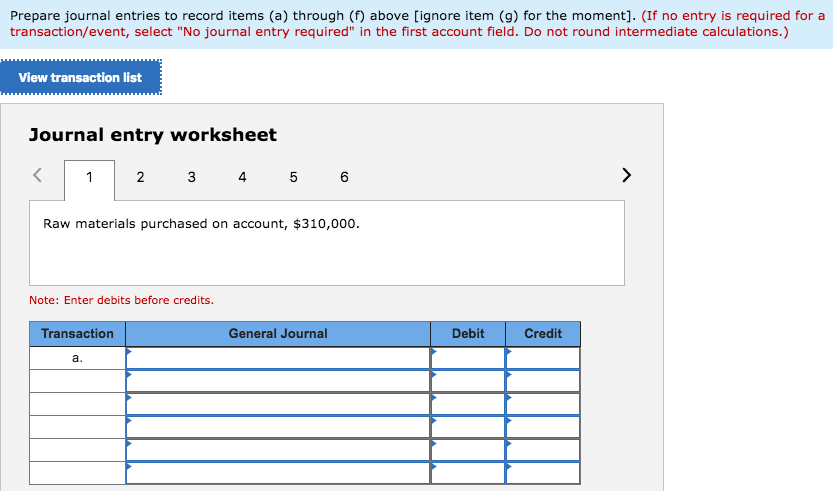833x491 pixels.
Task: Advance to the next journal entry arrow
Action: (626, 175)
